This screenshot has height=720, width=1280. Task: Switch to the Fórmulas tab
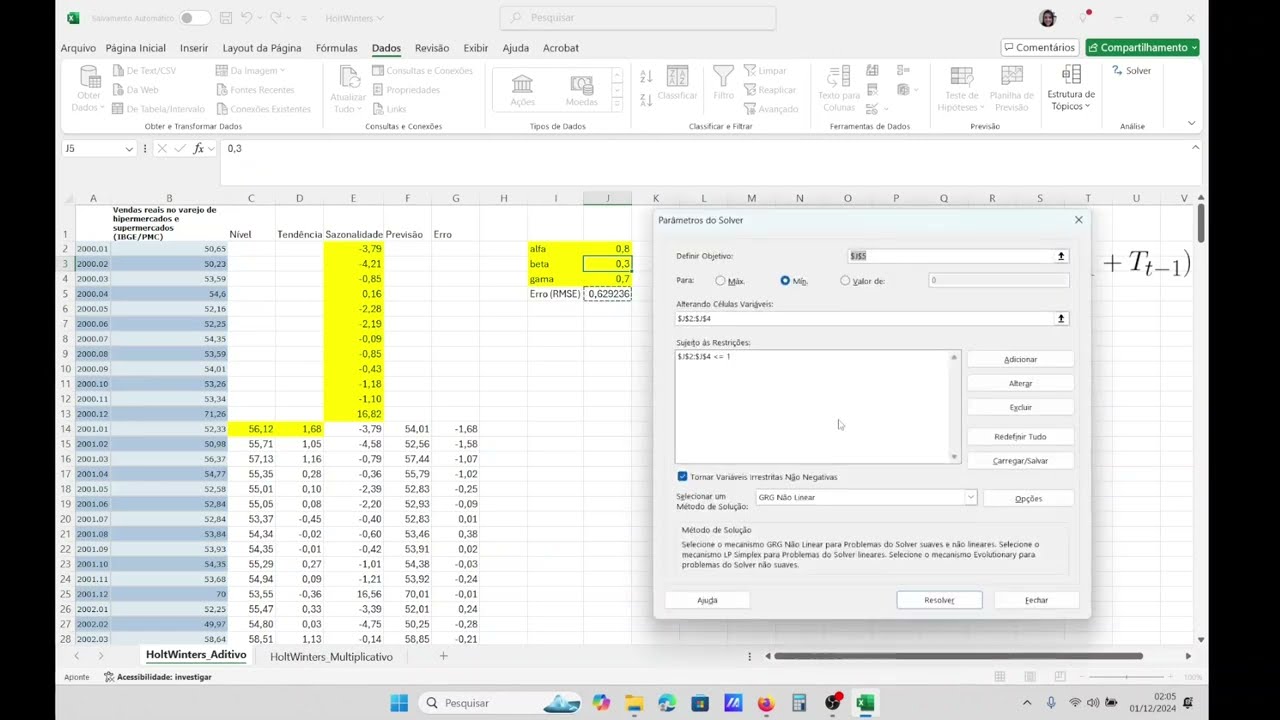[336, 48]
